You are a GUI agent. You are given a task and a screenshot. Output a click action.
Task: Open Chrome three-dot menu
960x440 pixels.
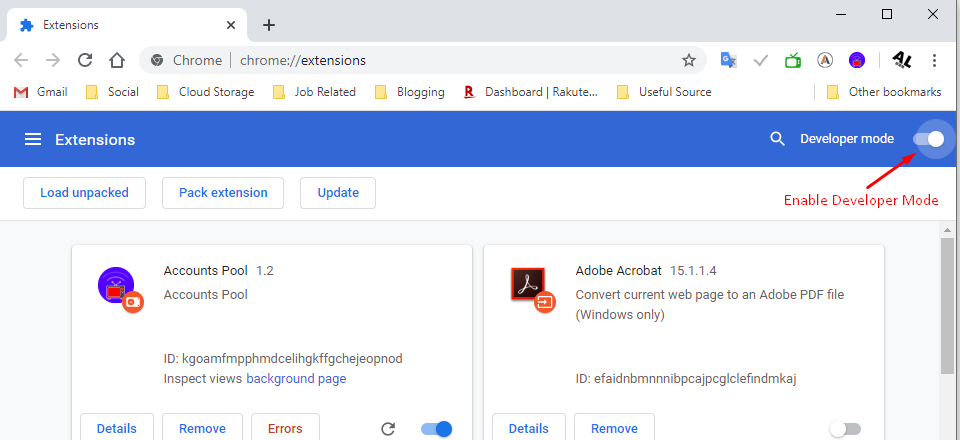tap(934, 60)
